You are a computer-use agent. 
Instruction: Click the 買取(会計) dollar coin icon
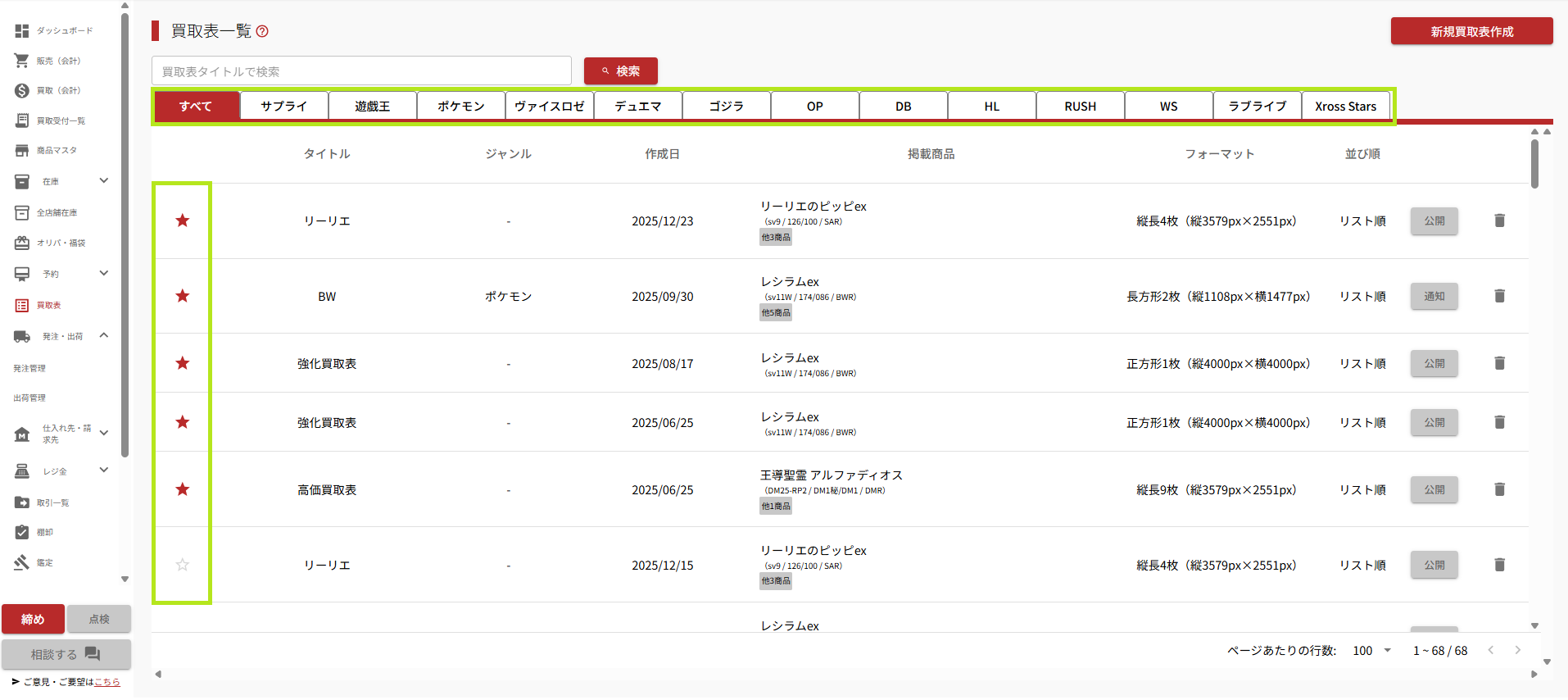22,91
